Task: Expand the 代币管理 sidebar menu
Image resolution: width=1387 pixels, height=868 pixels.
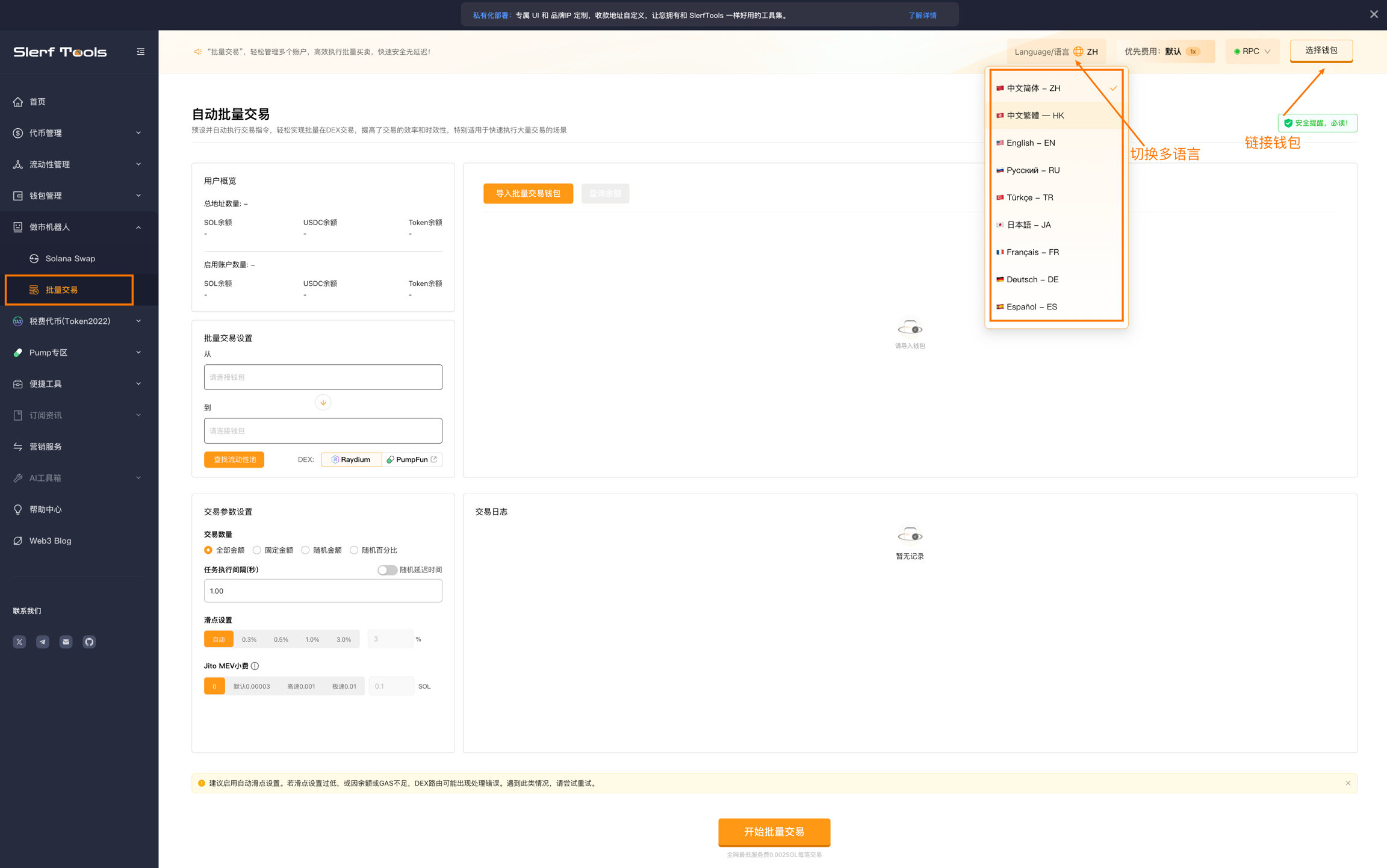Action: 78,133
